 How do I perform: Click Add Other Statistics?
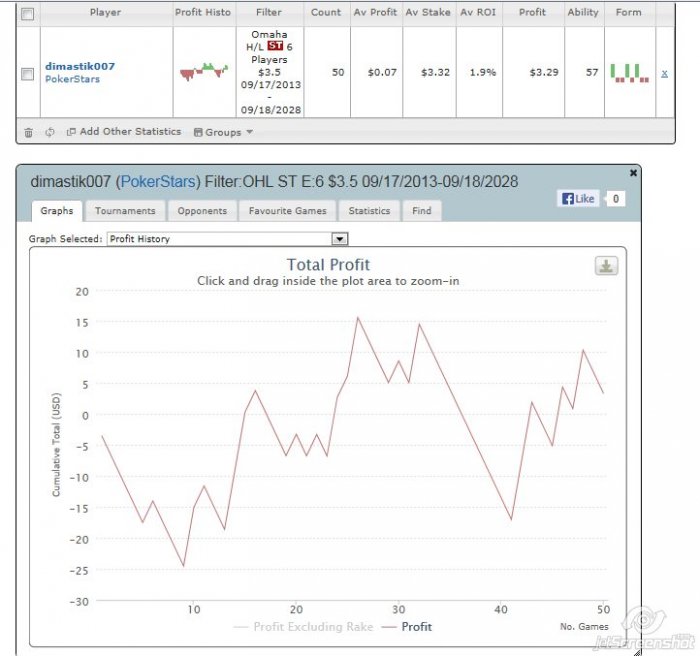pyautogui.click(x=124, y=132)
